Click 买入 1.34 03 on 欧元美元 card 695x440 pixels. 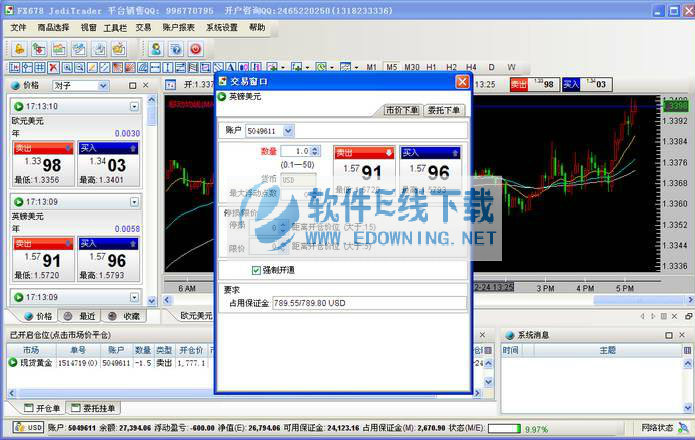point(109,164)
